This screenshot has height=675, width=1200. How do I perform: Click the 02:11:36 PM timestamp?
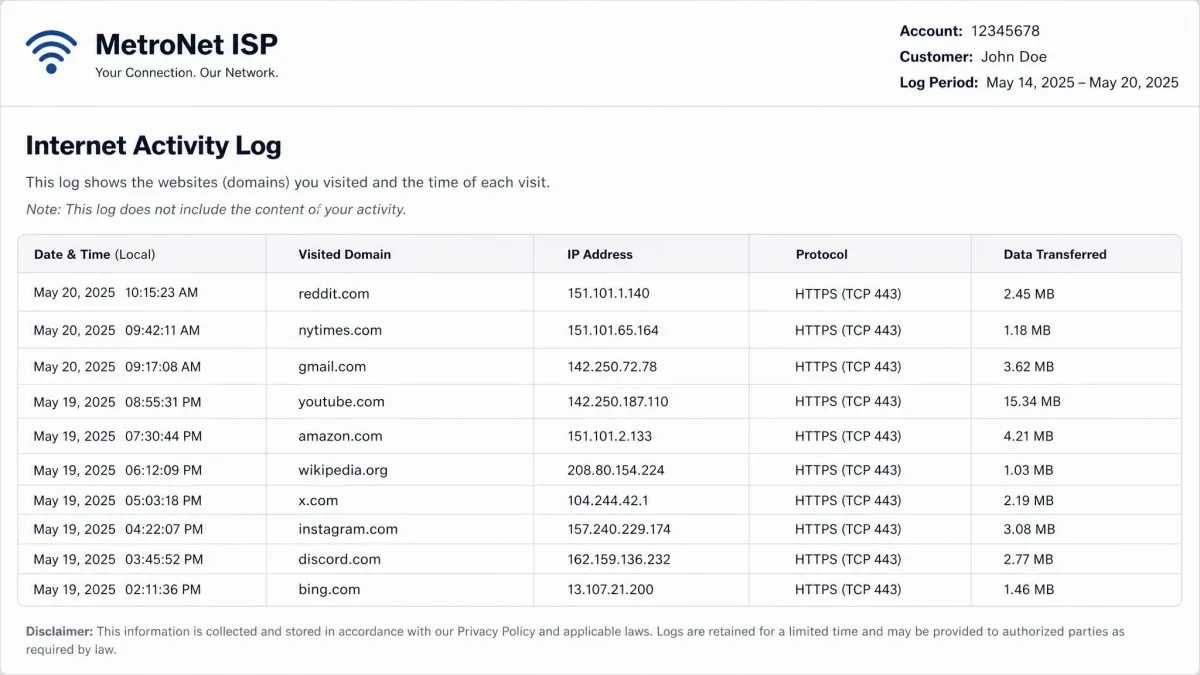162,590
